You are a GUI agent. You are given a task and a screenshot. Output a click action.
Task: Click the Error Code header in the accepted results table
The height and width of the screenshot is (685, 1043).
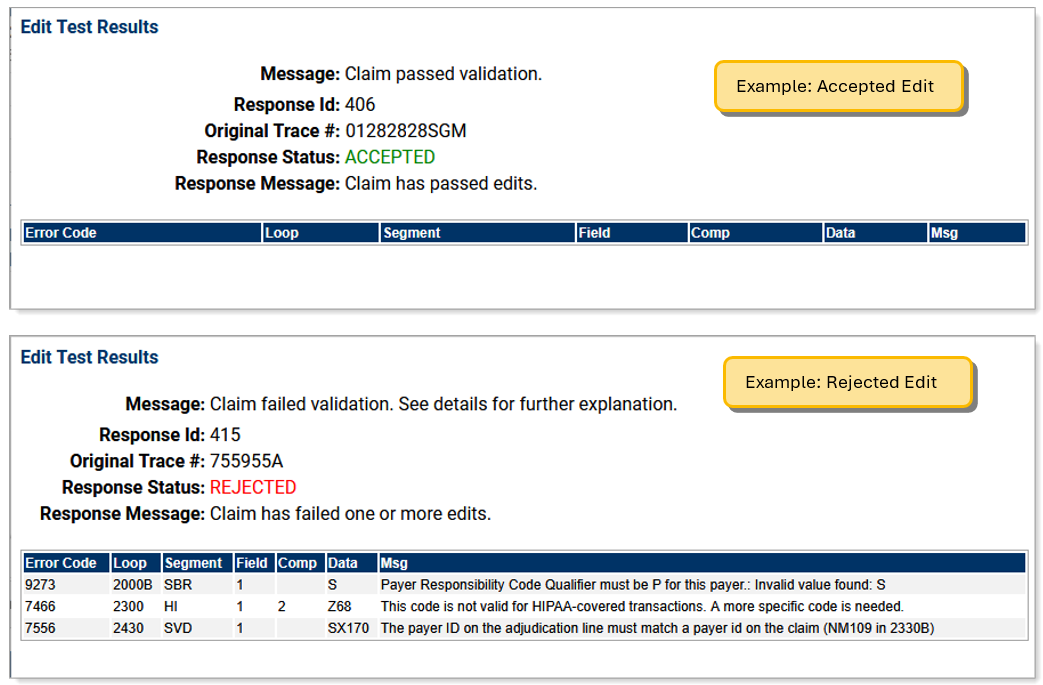61,233
